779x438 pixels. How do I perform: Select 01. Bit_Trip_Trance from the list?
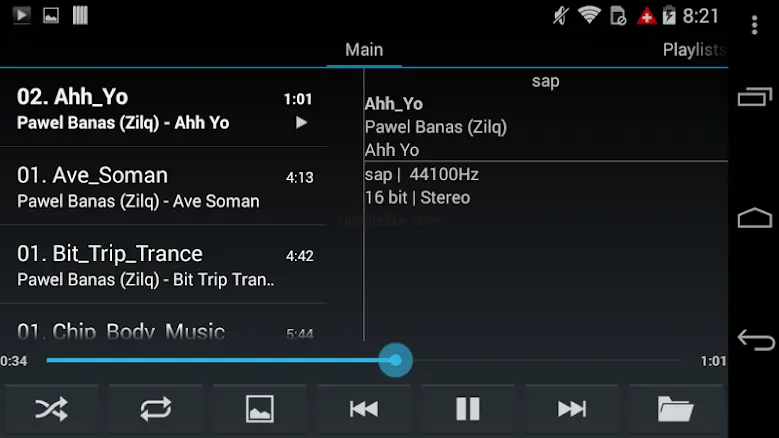point(163,265)
